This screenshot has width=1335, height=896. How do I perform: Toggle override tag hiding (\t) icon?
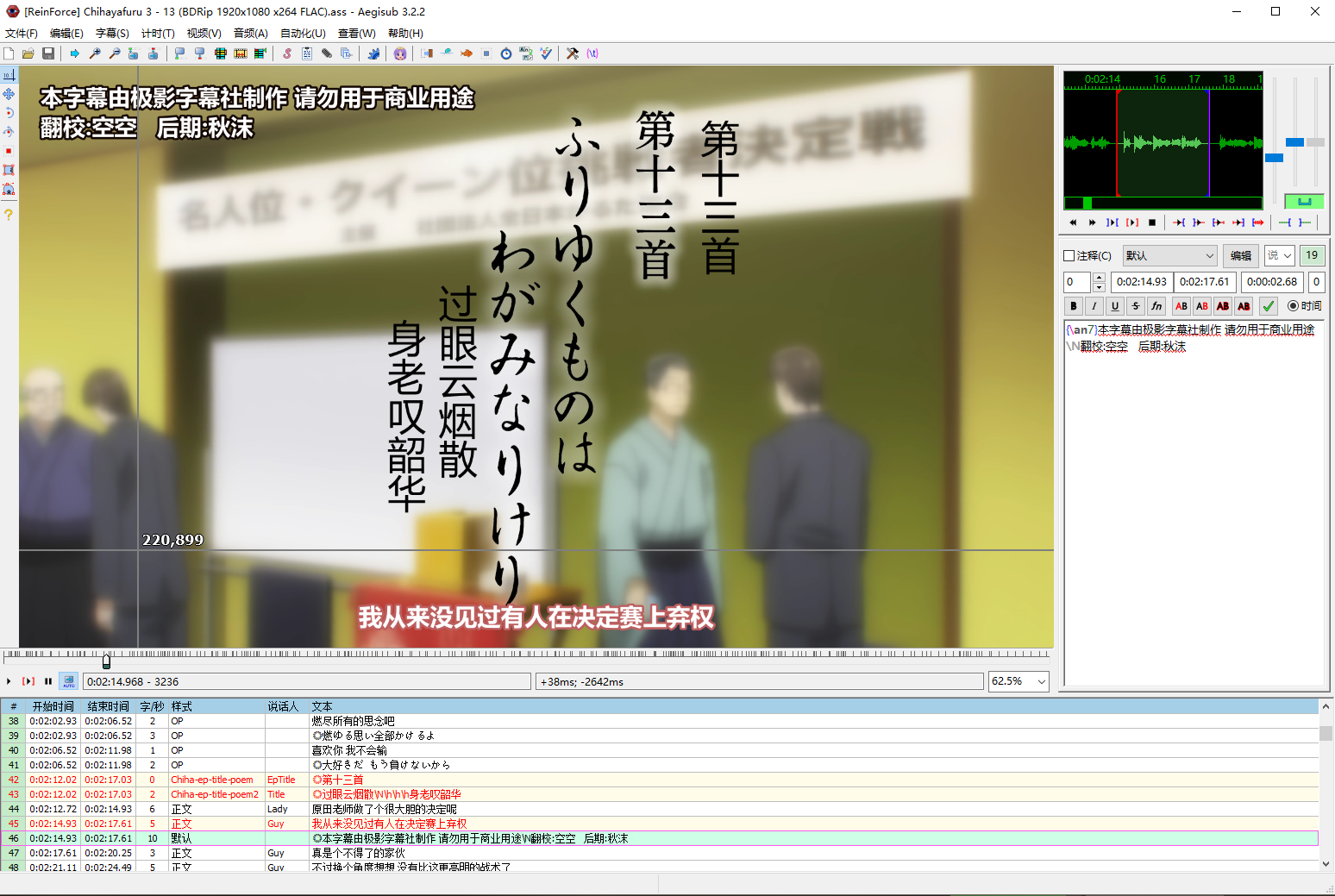(x=592, y=53)
